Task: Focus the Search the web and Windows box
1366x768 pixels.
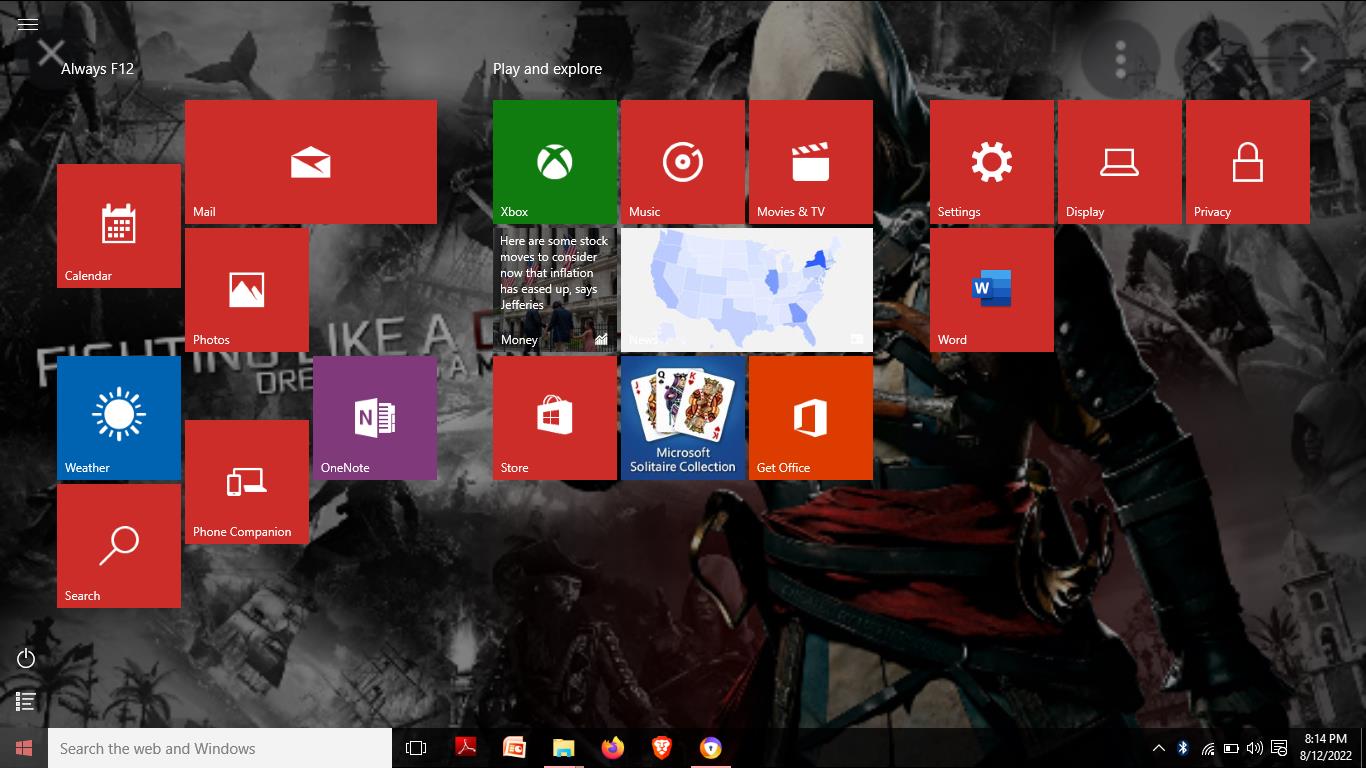Action: [x=220, y=748]
